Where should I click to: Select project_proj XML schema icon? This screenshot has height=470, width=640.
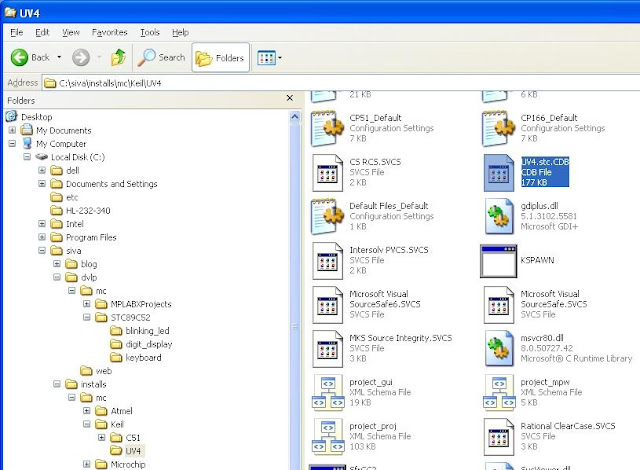[x=328, y=437]
